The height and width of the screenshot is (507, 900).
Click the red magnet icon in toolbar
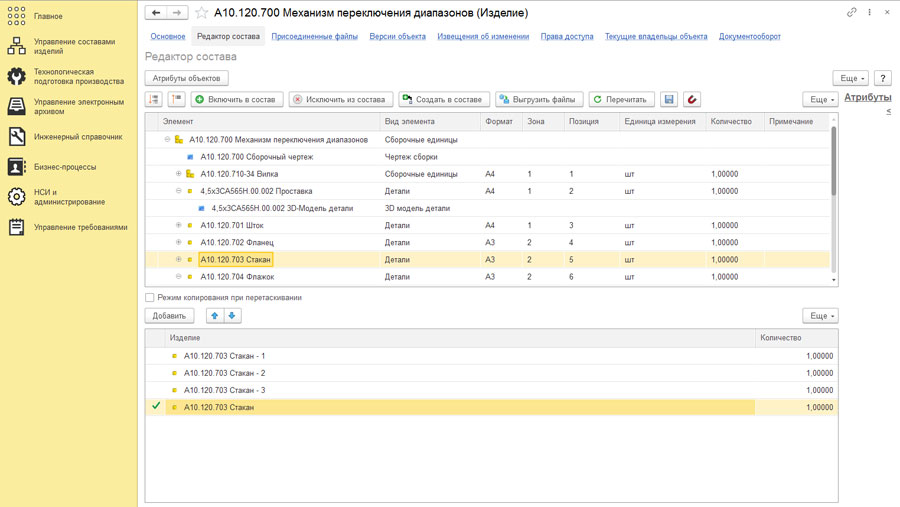692,100
